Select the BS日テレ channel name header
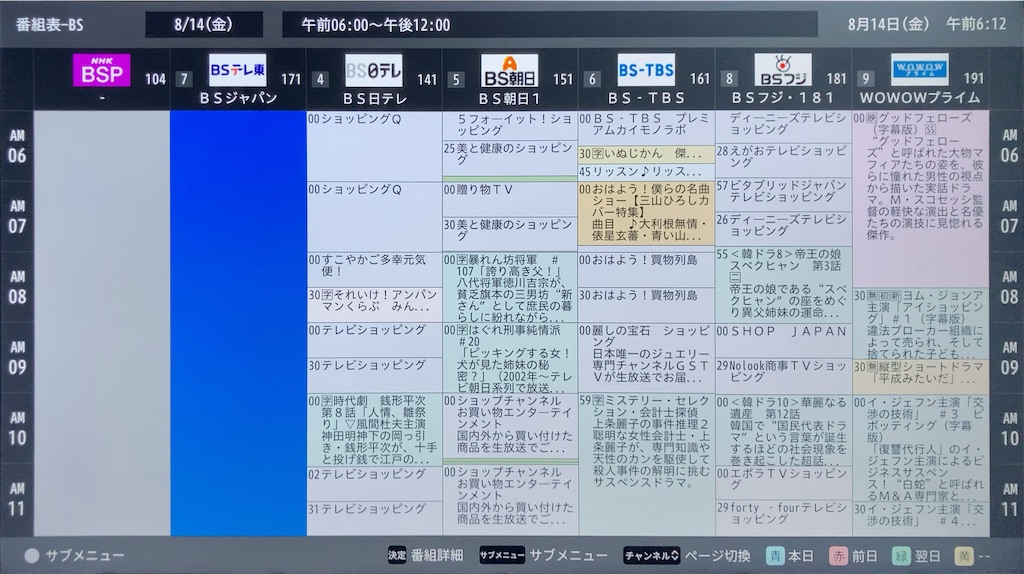Image resolution: width=1024 pixels, height=574 pixels. pyautogui.click(x=375, y=99)
